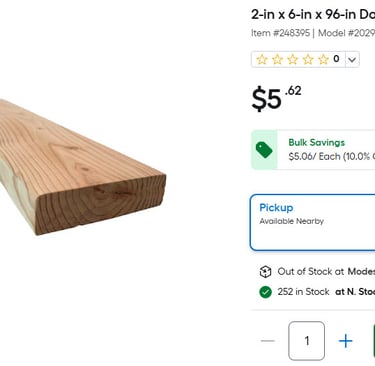The image size is (375, 366).
Task: Click the third rating star
Action: tap(293, 59)
